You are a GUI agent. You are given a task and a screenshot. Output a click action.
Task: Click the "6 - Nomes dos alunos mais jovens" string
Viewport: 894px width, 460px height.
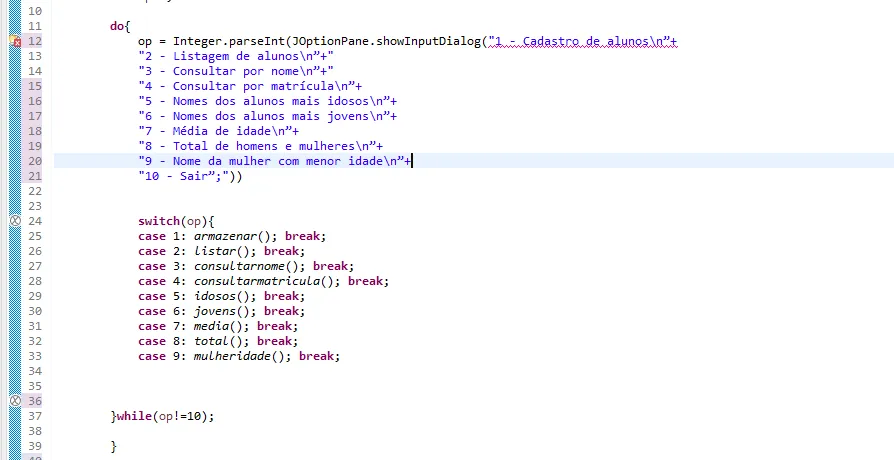[264, 116]
